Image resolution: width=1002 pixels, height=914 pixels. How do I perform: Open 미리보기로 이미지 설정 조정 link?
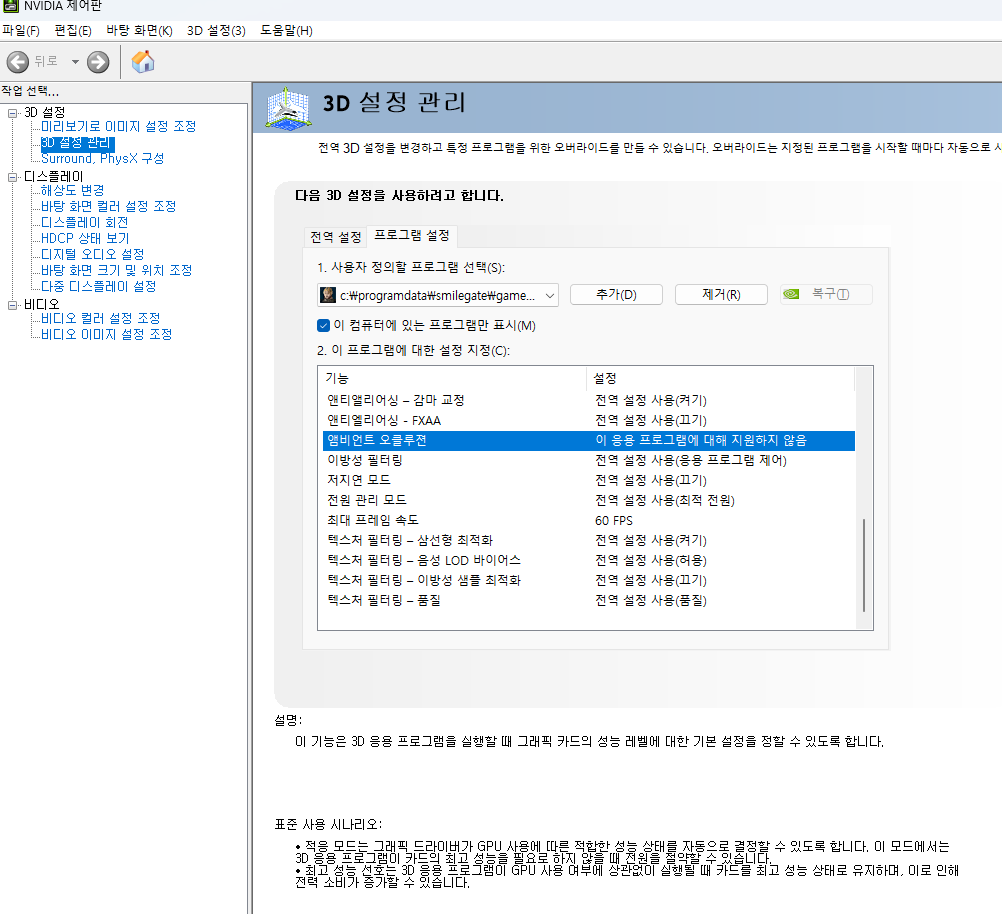[118, 127]
